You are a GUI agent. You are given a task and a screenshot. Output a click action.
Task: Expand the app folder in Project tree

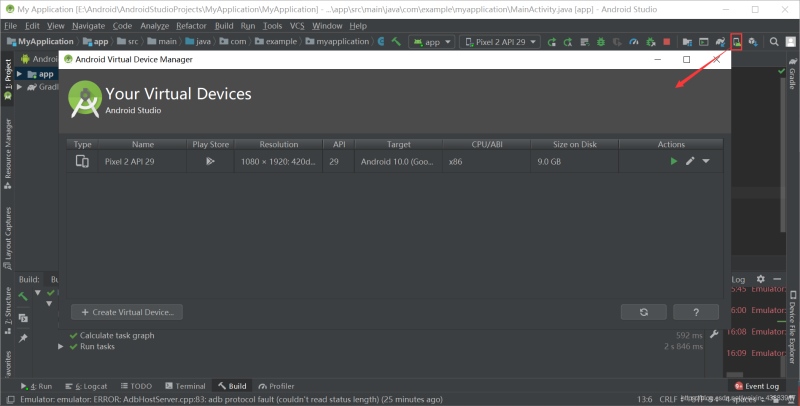click(x=19, y=74)
